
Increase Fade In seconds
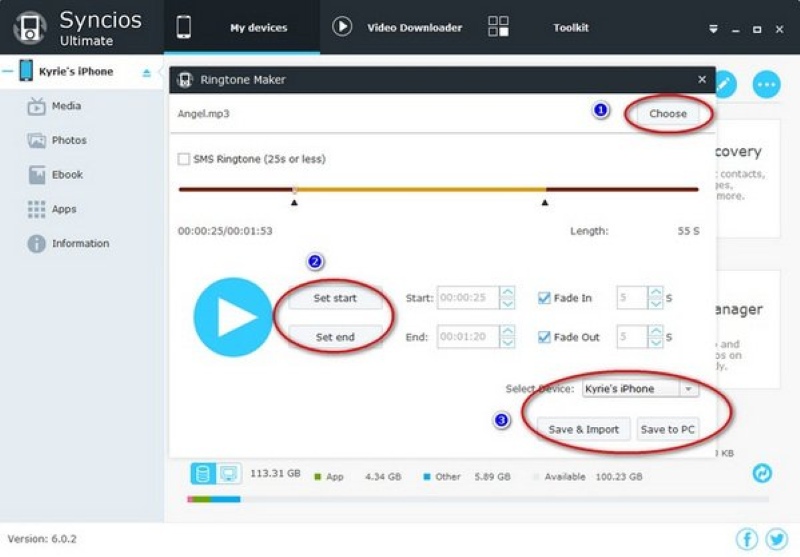tap(656, 292)
